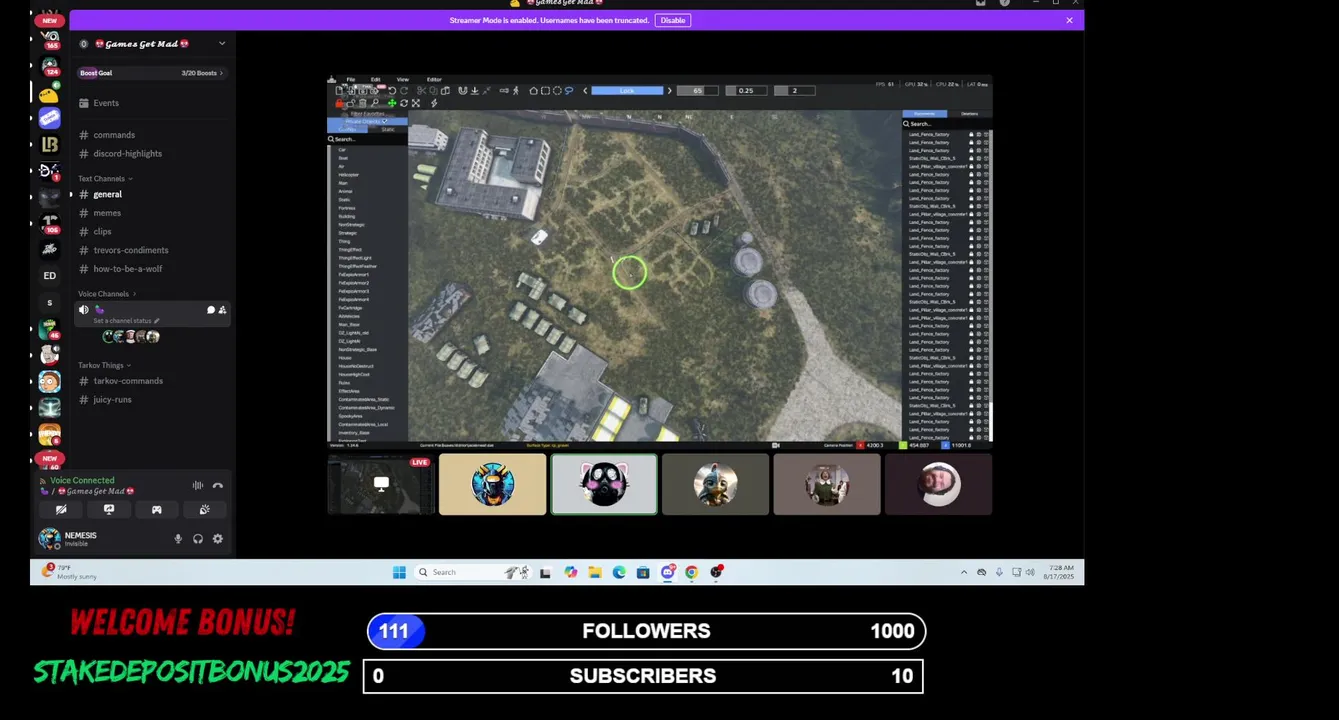Screen dimensions: 1339x720
Task: Click the lightning bolt icon in the toolbar
Action: [434, 103]
